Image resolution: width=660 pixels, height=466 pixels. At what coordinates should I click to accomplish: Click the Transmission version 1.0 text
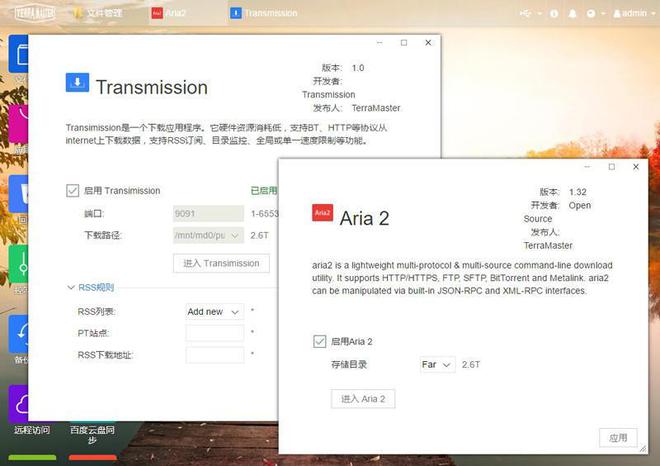pyautogui.click(x=358, y=68)
